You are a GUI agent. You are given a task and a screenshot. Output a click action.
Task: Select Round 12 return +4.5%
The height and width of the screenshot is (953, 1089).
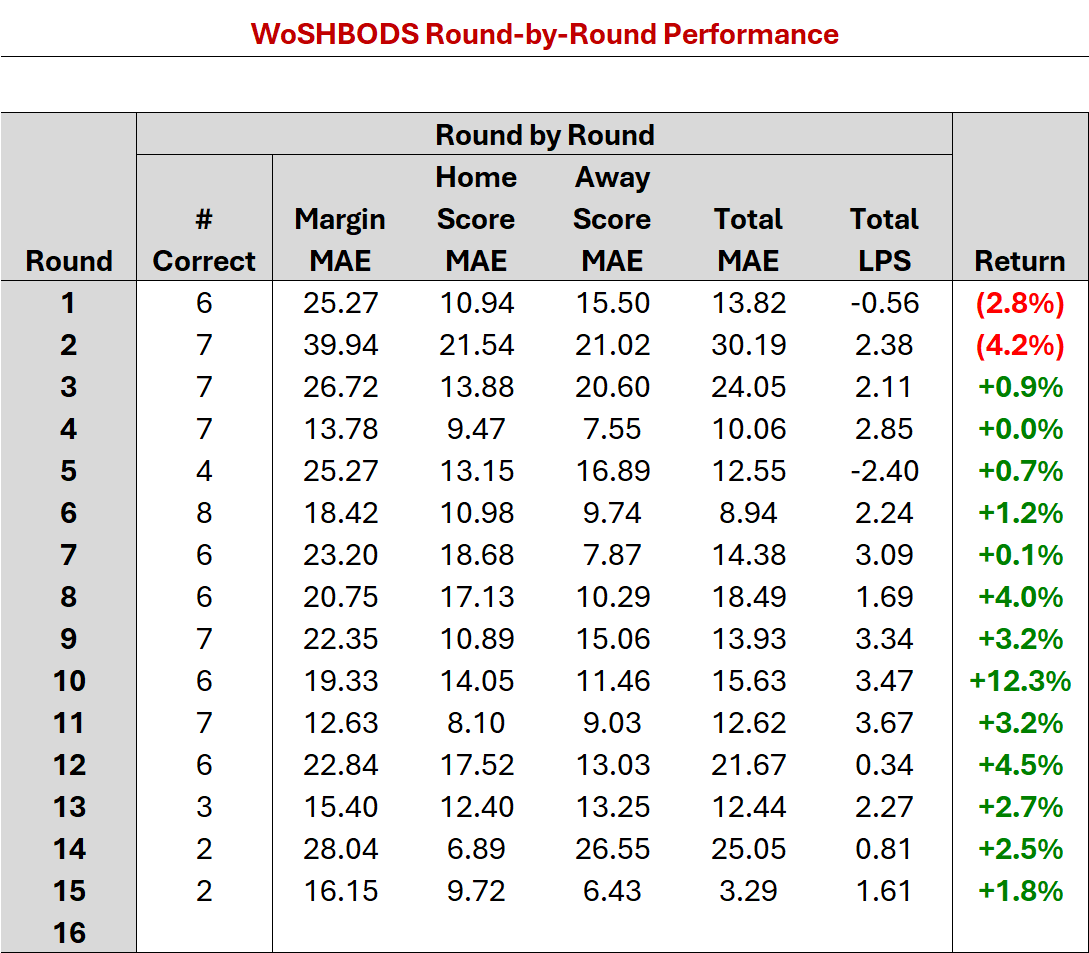click(1020, 765)
